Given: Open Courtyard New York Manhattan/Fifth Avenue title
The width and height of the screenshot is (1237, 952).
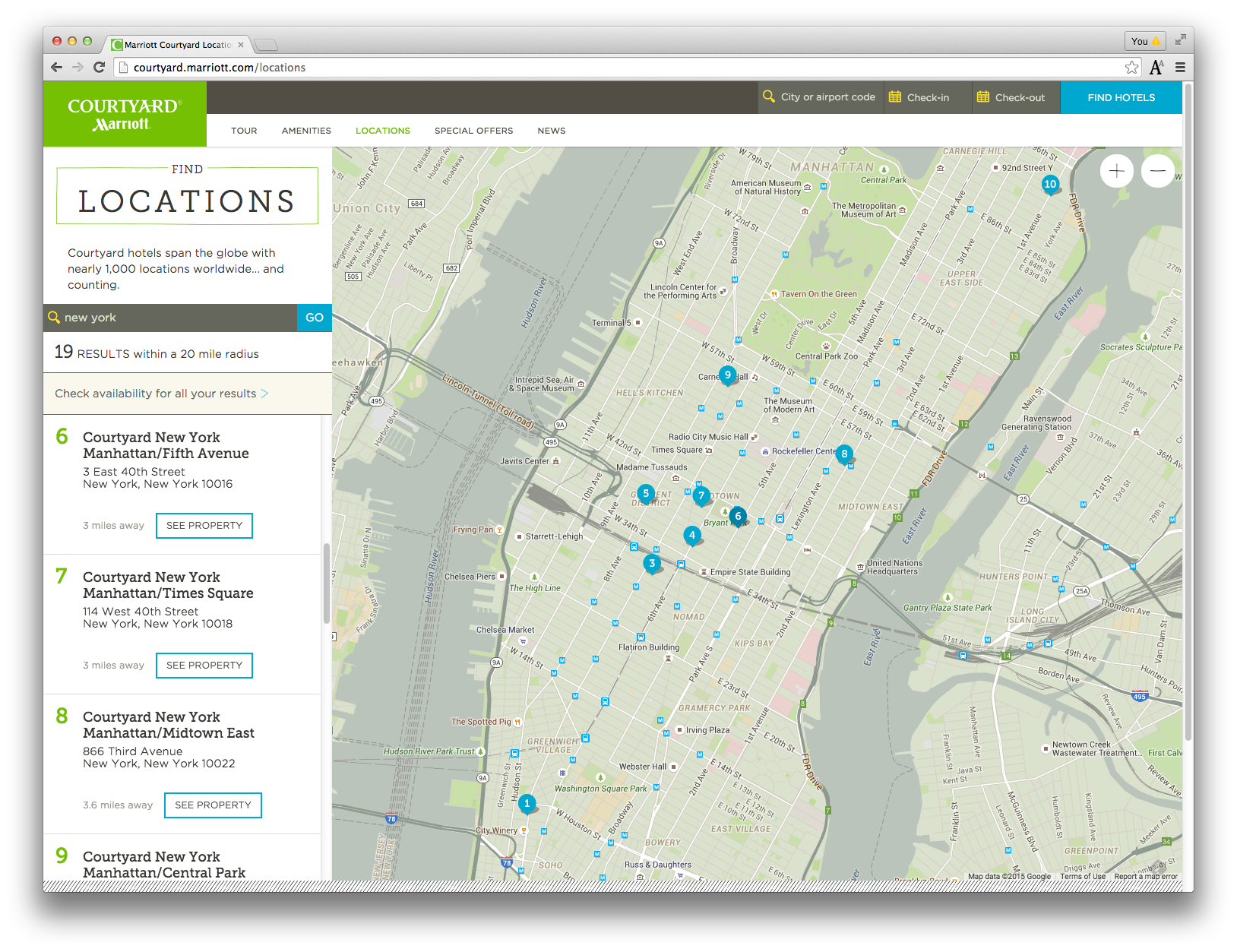Looking at the screenshot, I should [x=166, y=445].
